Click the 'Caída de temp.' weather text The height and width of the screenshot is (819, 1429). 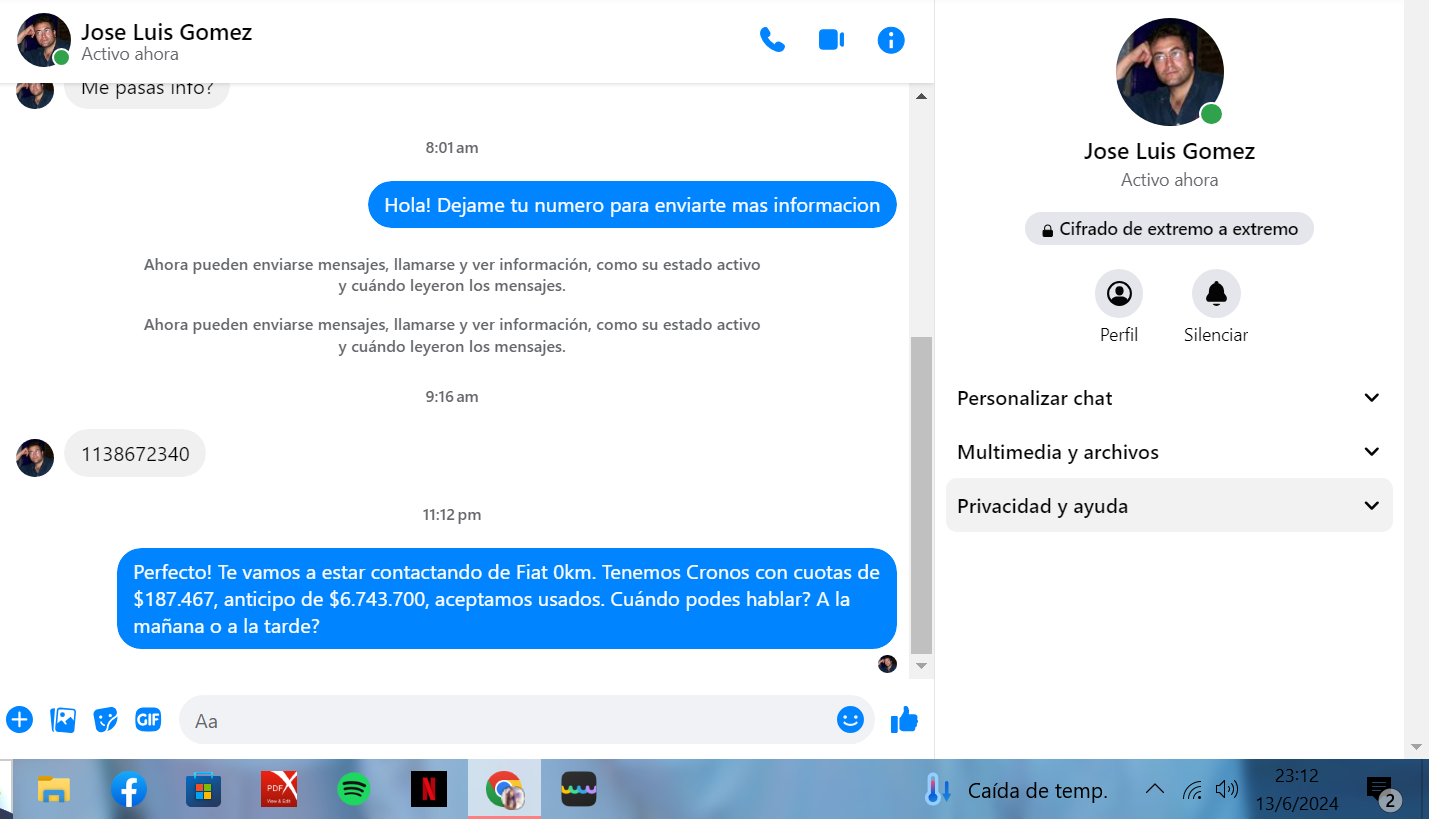click(x=1038, y=791)
